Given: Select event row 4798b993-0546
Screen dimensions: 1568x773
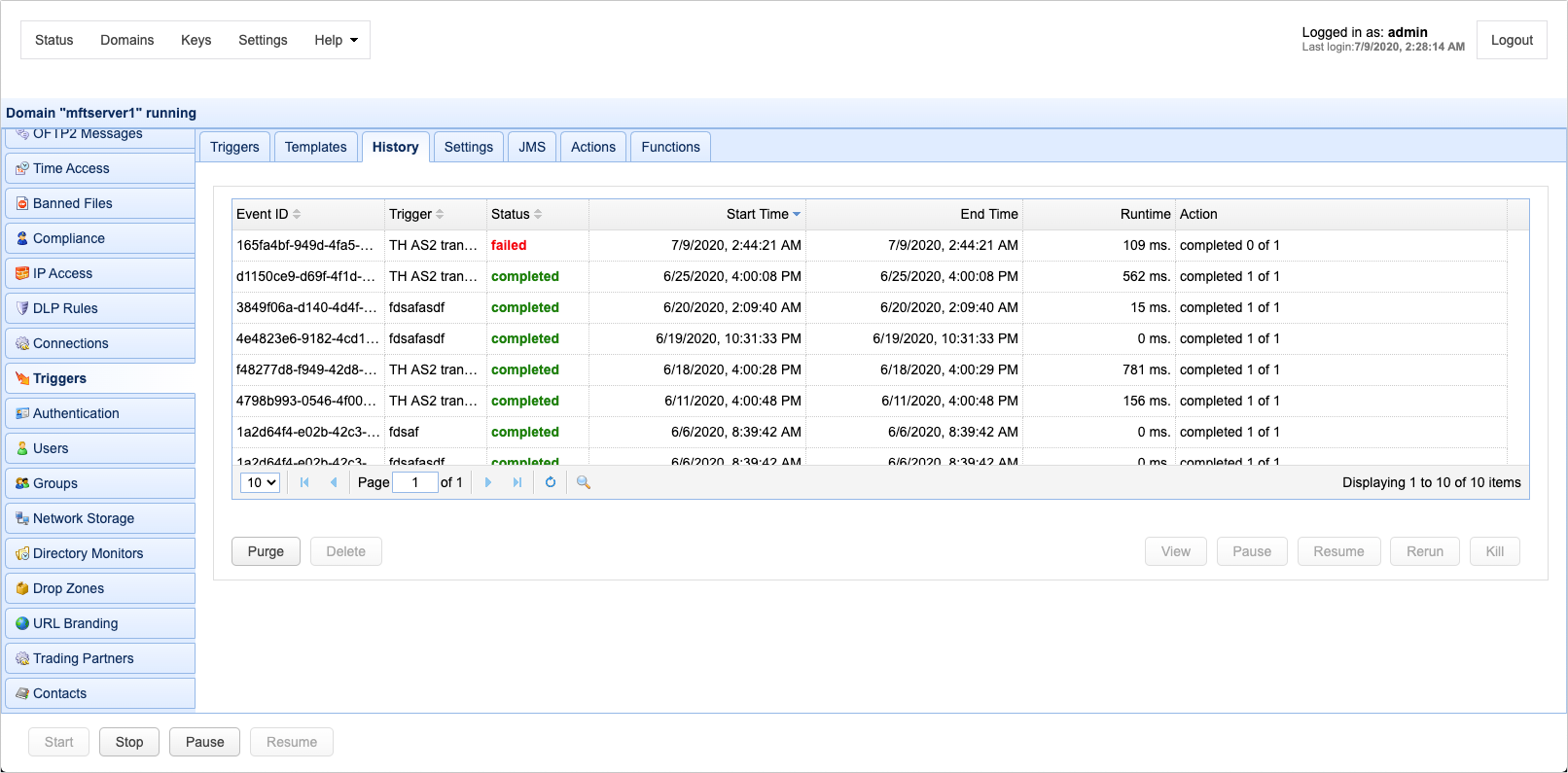Looking at the screenshot, I should pos(870,401).
